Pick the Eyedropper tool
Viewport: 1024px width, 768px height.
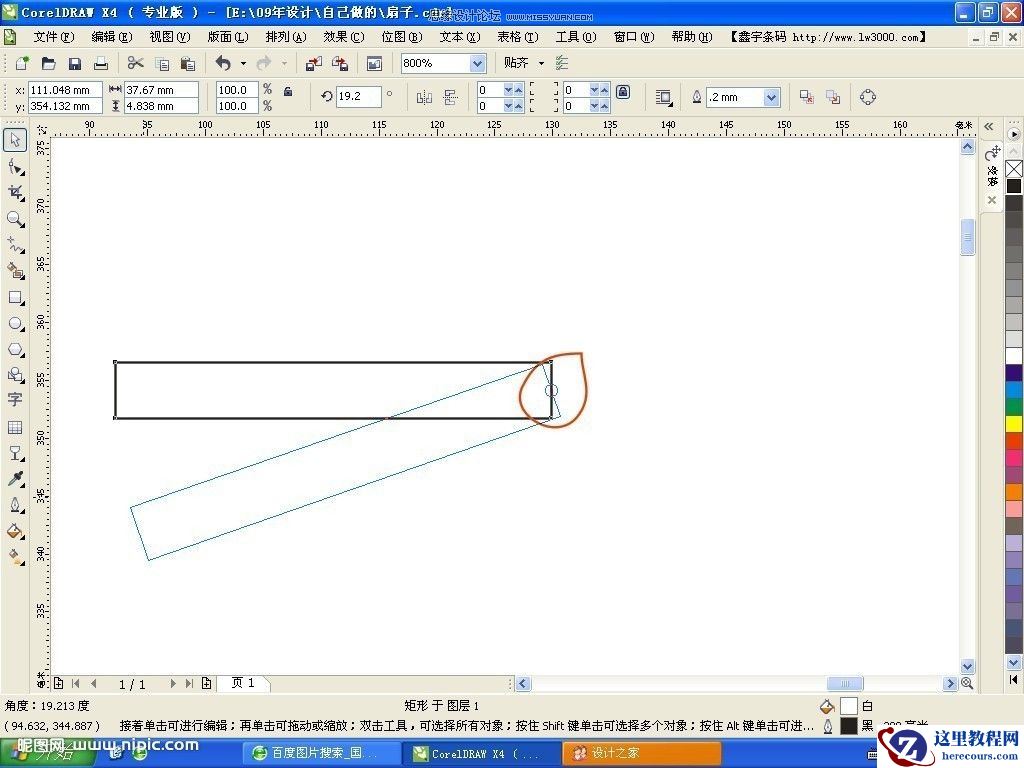(x=15, y=479)
